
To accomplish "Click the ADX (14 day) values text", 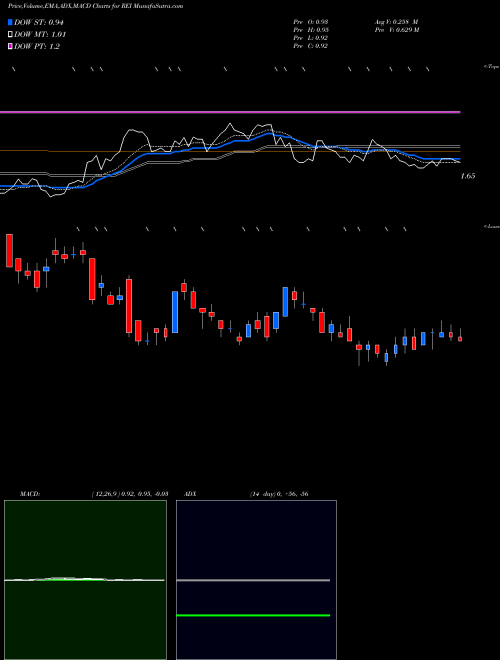I will click(279, 494).
